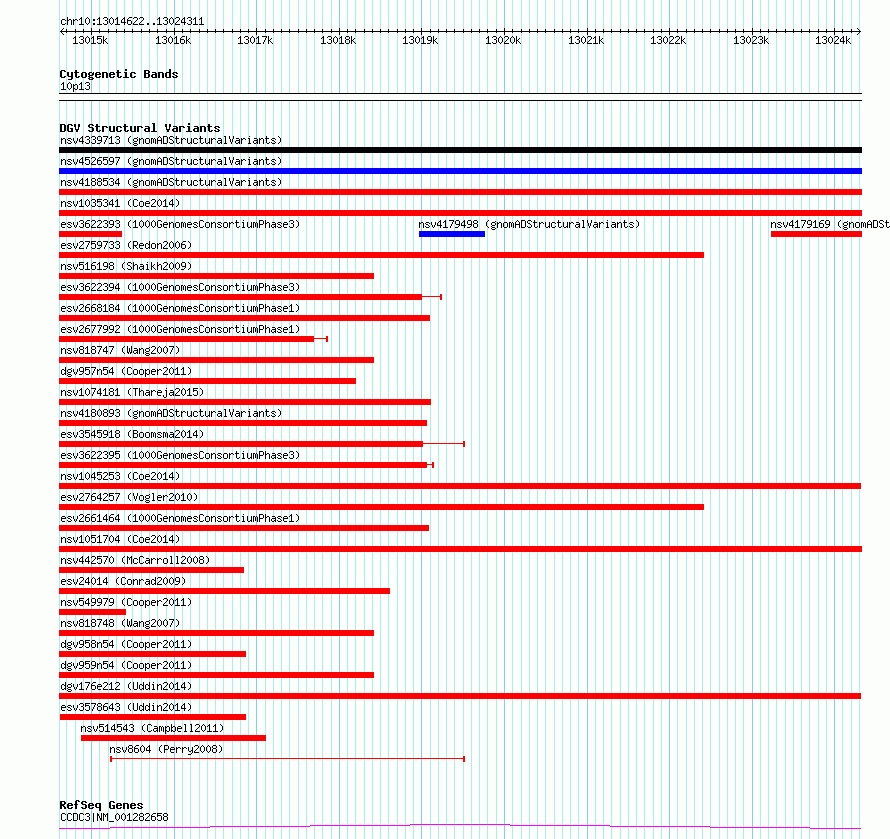Viewport: 890px width, 839px height.
Task: Open esv3578643 (Uddin2014) label
Action: (126, 707)
